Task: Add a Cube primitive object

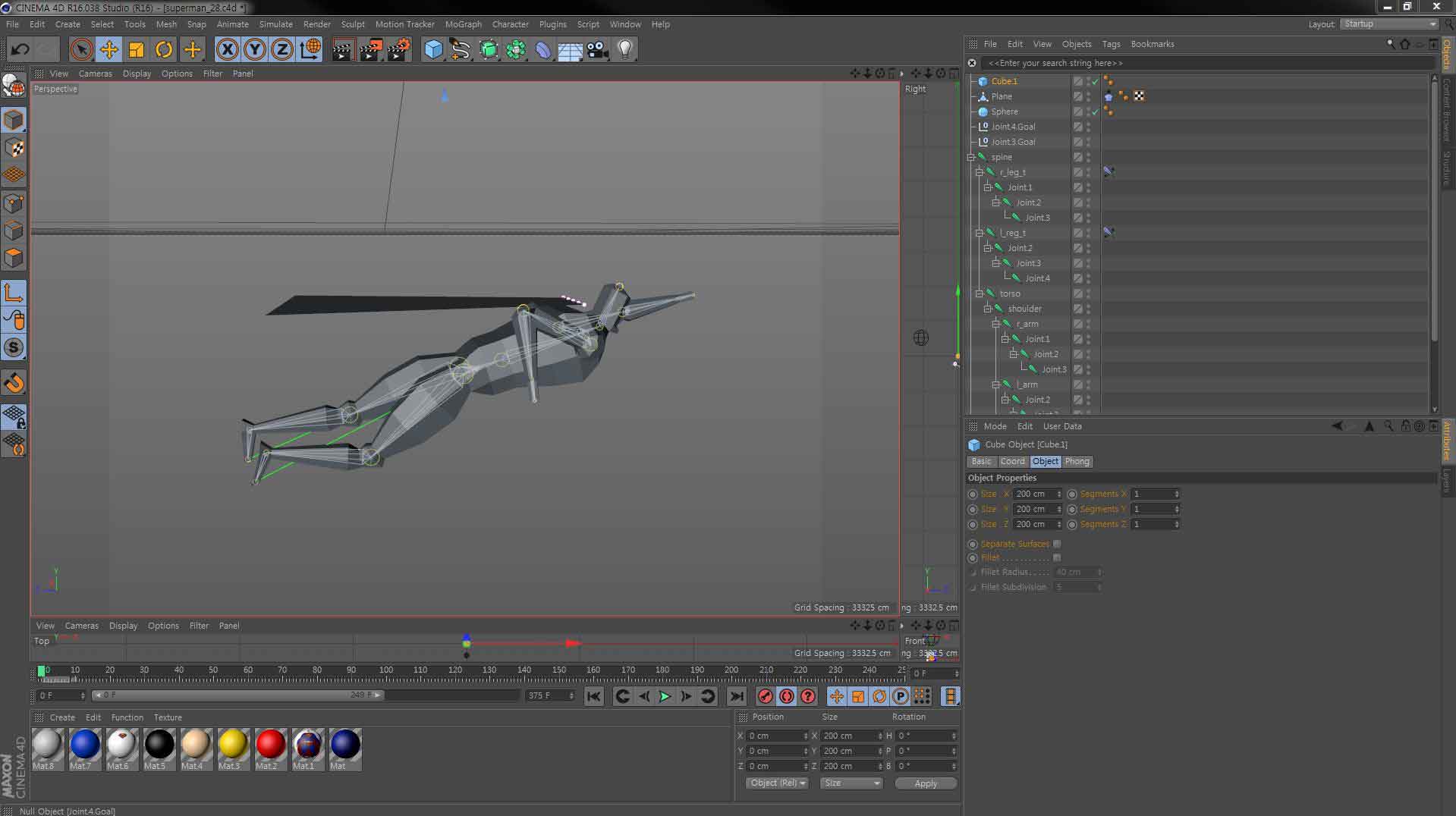Action: (x=433, y=50)
